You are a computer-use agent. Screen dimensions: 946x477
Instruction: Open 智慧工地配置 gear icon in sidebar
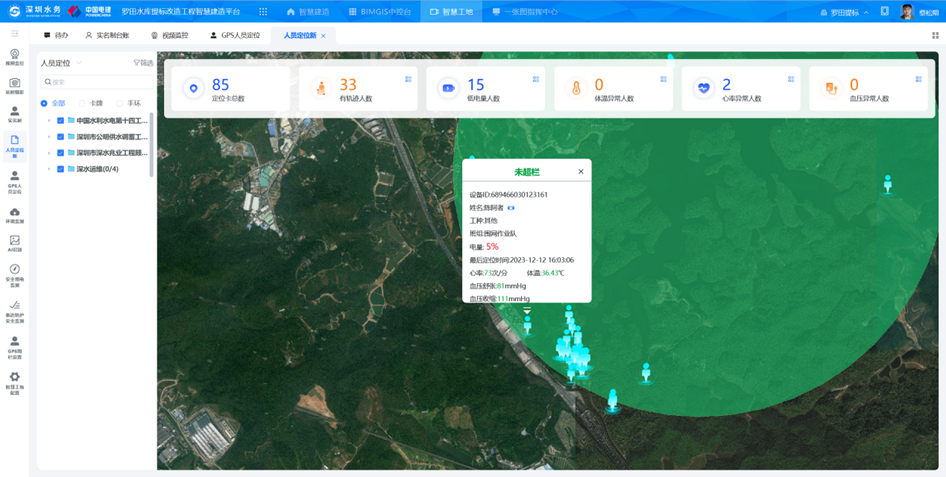tap(14, 379)
